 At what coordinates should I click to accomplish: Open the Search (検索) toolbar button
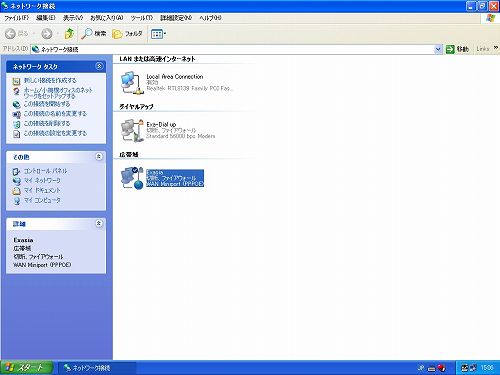pyautogui.click(x=94, y=33)
